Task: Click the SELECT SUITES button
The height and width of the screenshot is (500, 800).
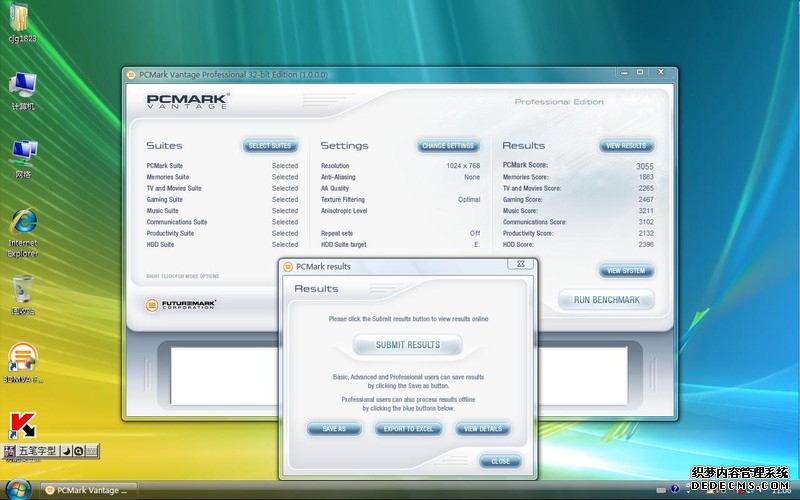Action: pos(270,146)
